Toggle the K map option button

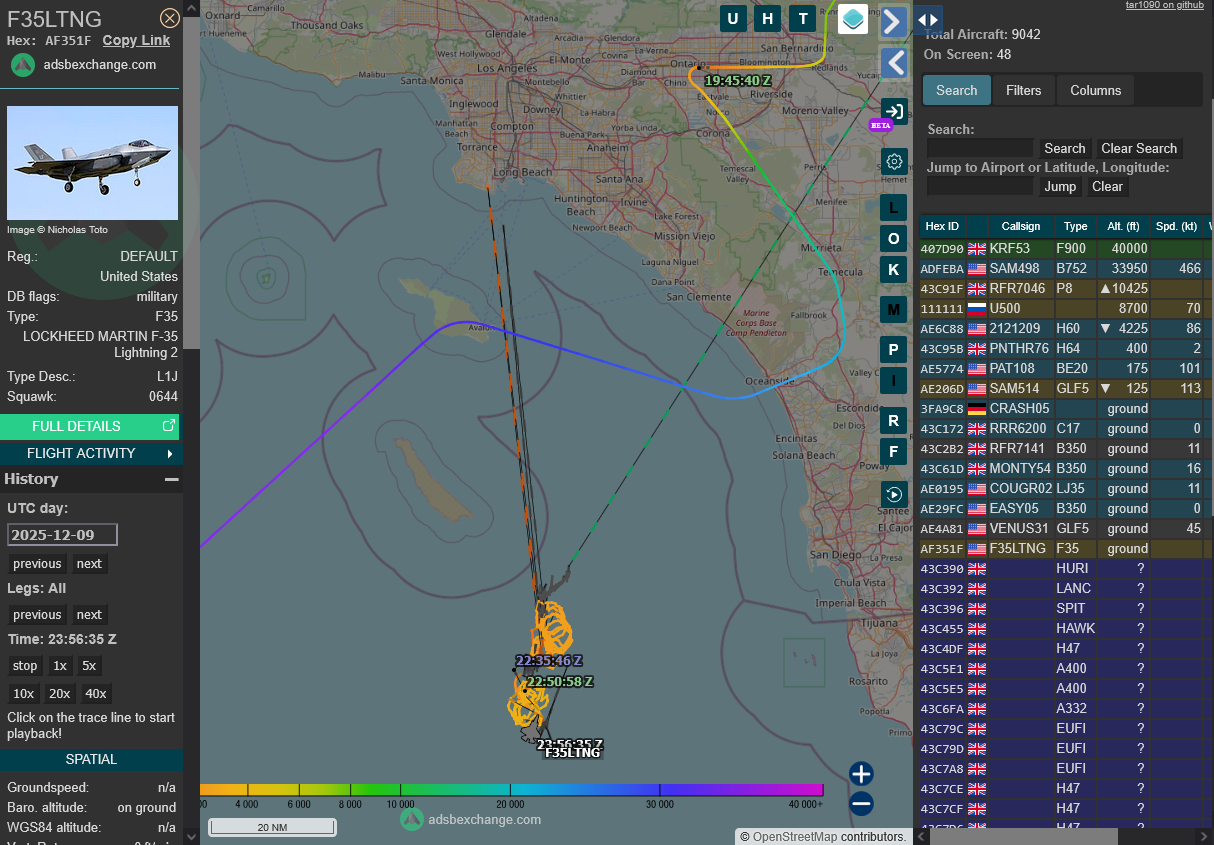pos(894,269)
